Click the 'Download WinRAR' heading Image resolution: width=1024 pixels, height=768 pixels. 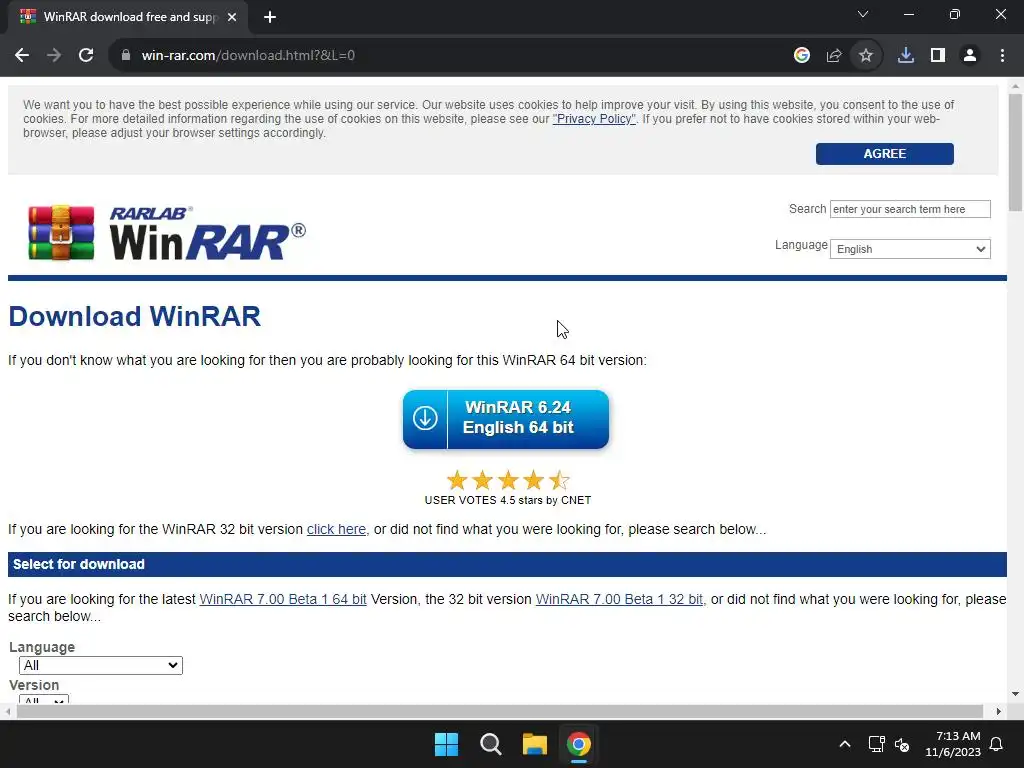pos(135,317)
